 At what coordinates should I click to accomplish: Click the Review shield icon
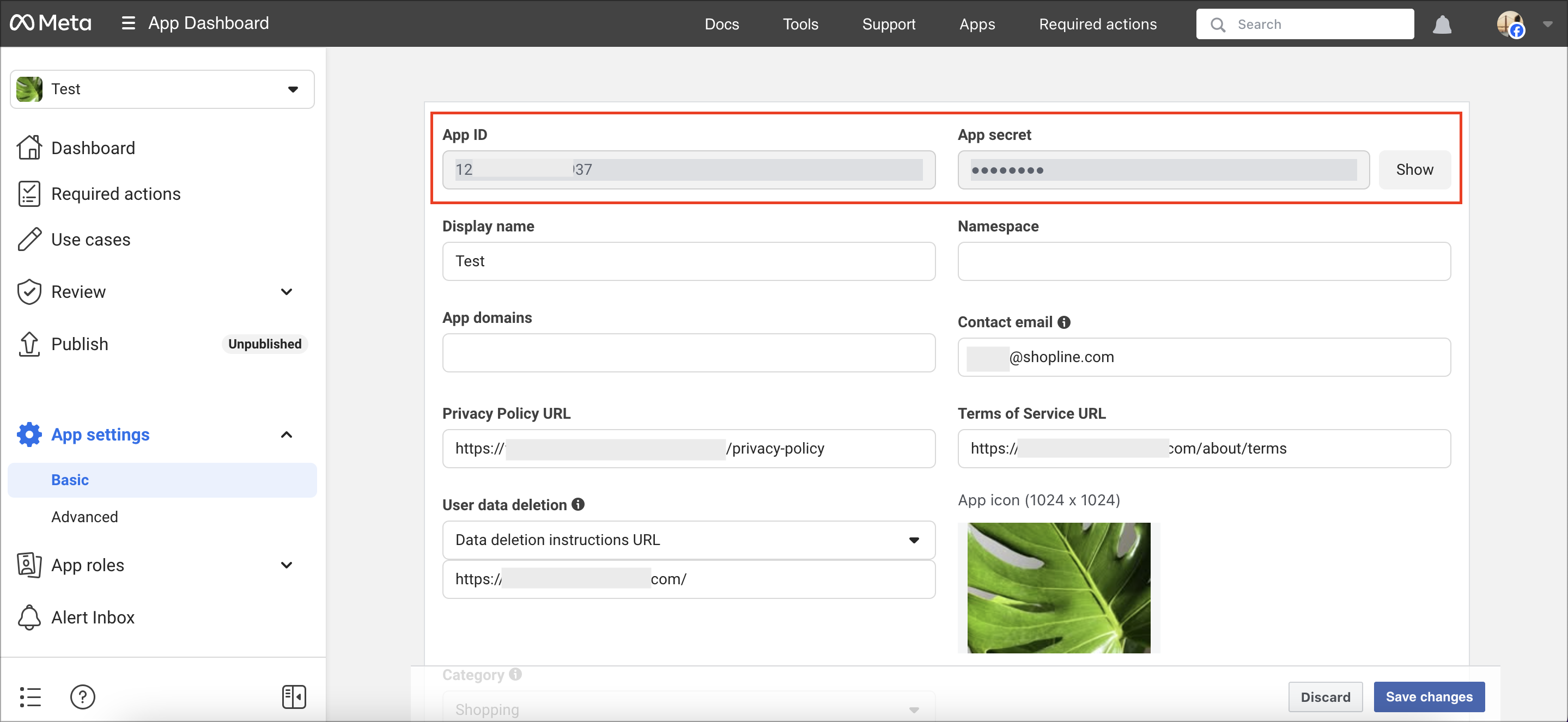coord(29,292)
